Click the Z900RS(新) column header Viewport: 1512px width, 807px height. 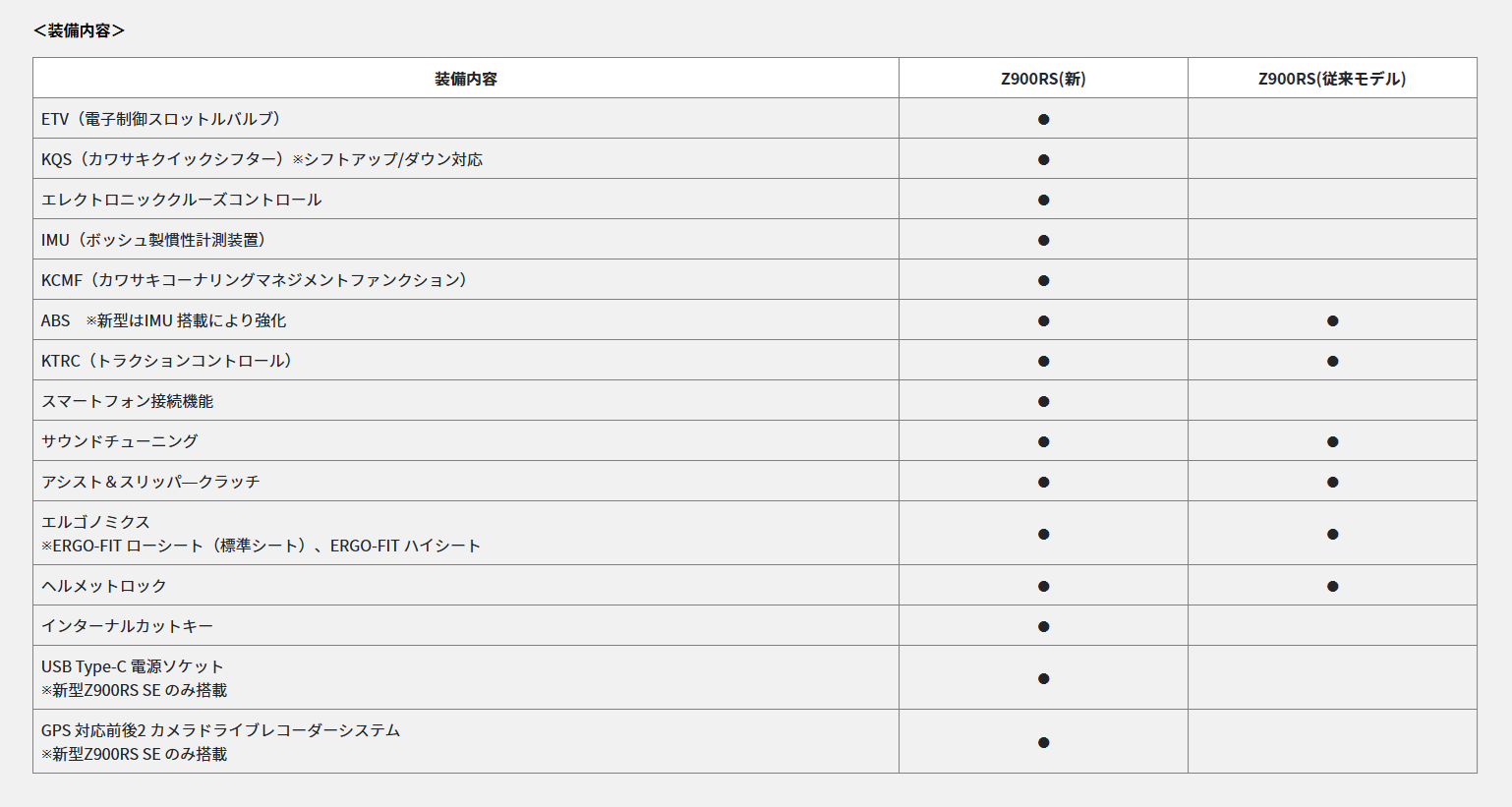1043,79
